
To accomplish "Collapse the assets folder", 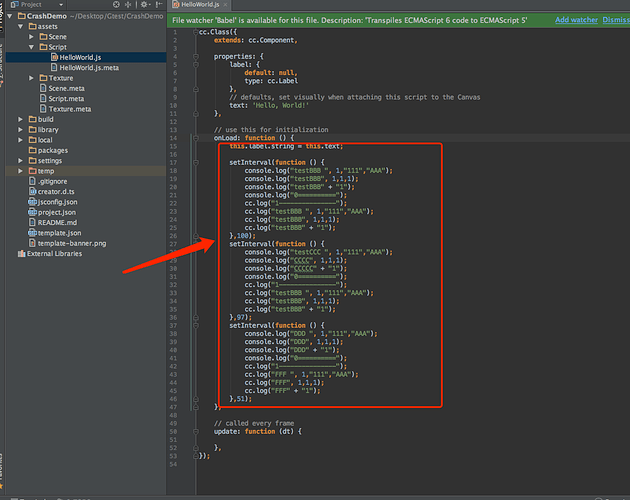I will tap(19, 26).
